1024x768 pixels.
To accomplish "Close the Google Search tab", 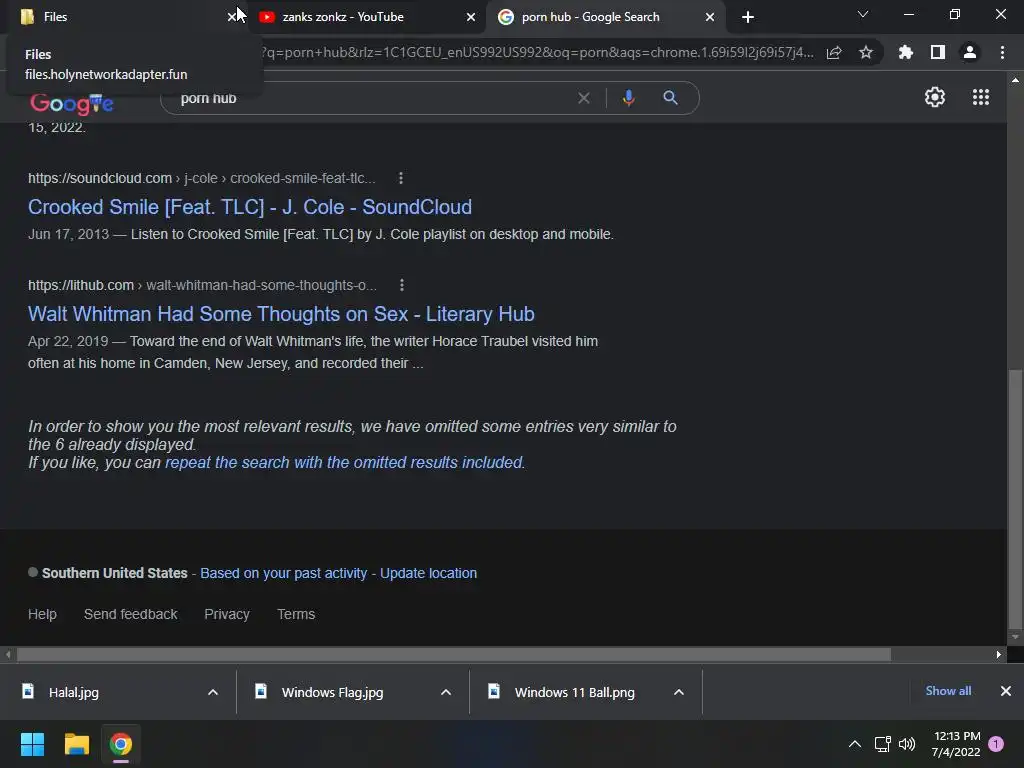I will click(710, 17).
